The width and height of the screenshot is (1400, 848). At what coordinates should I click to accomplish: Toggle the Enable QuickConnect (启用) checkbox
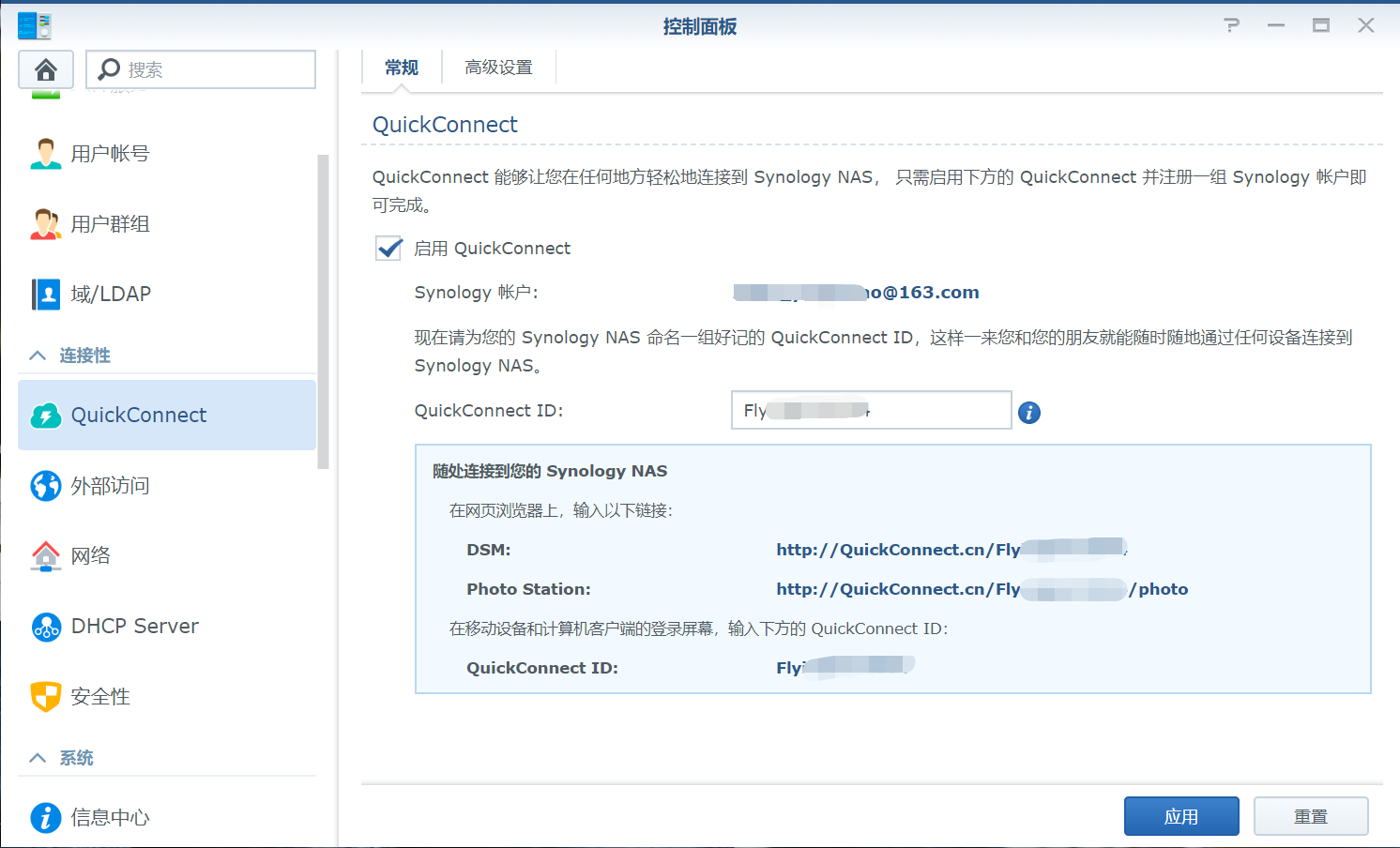388,249
